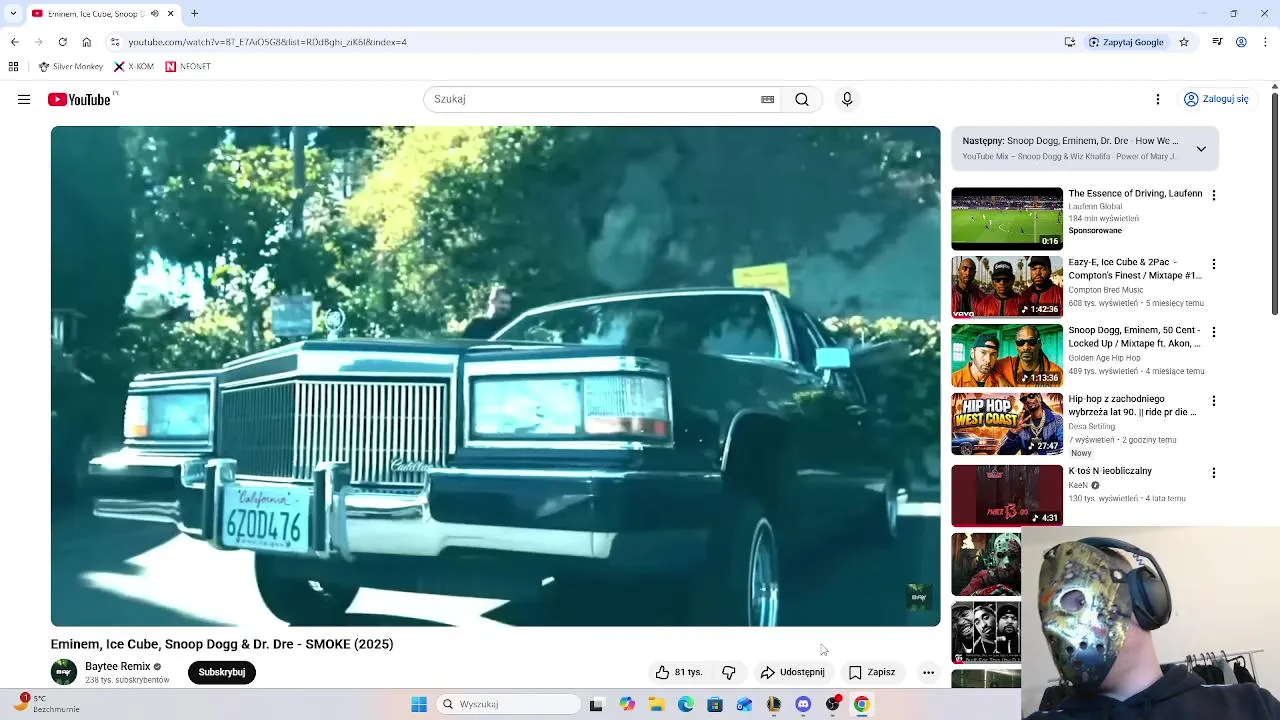The image size is (1280, 720).
Task: Click the Zaloguj się sign-in button
Action: (1216, 99)
